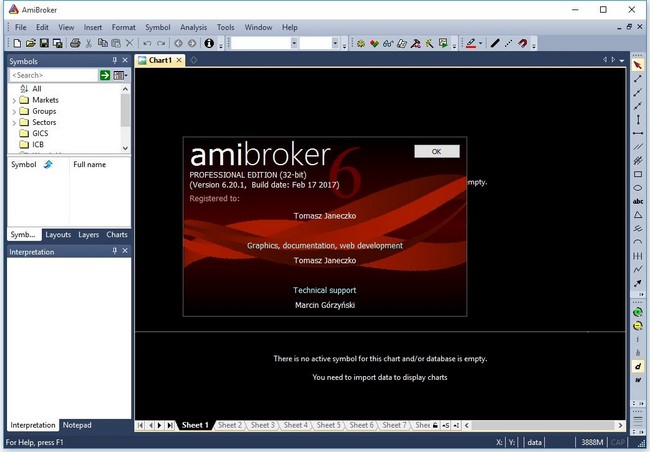The height and width of the screenshot is (452, 650).
Task: Expand the Groups tree folder
Action: coord(14,112)
